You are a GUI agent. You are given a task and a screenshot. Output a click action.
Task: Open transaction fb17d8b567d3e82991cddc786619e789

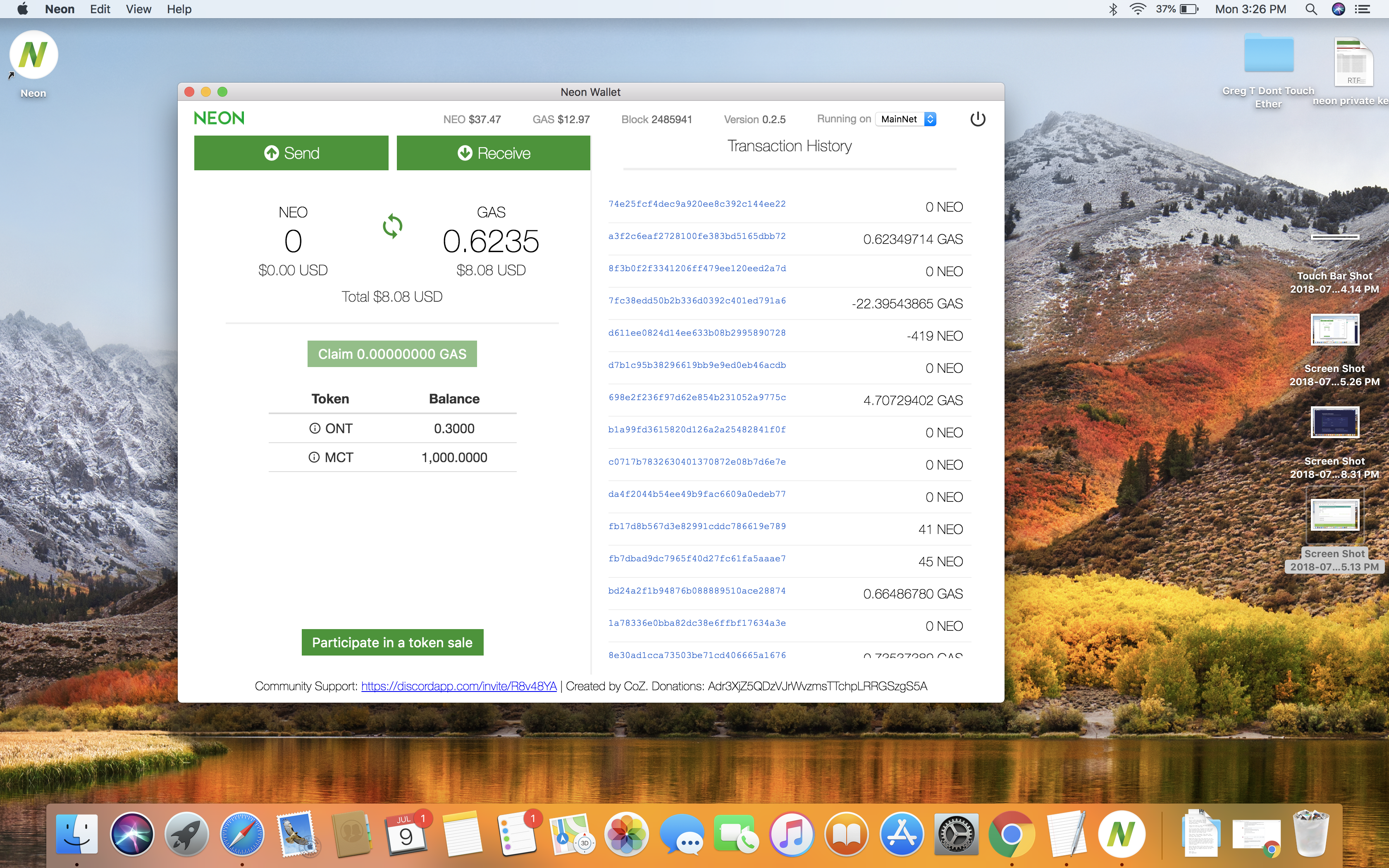point(697,526)
